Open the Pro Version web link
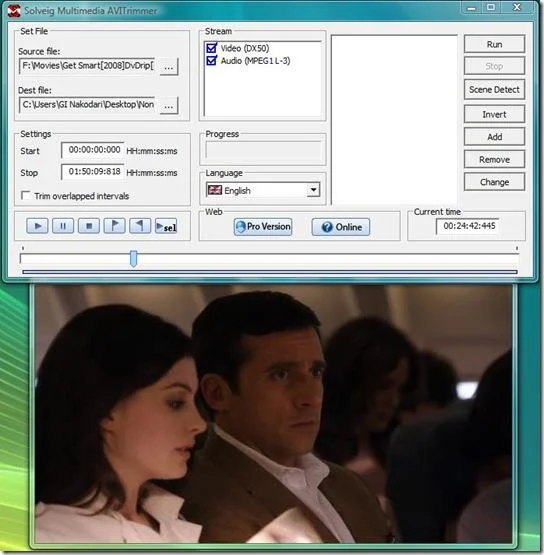The height and width of the screenshot is (555, 544). click(x=263, y=227)
